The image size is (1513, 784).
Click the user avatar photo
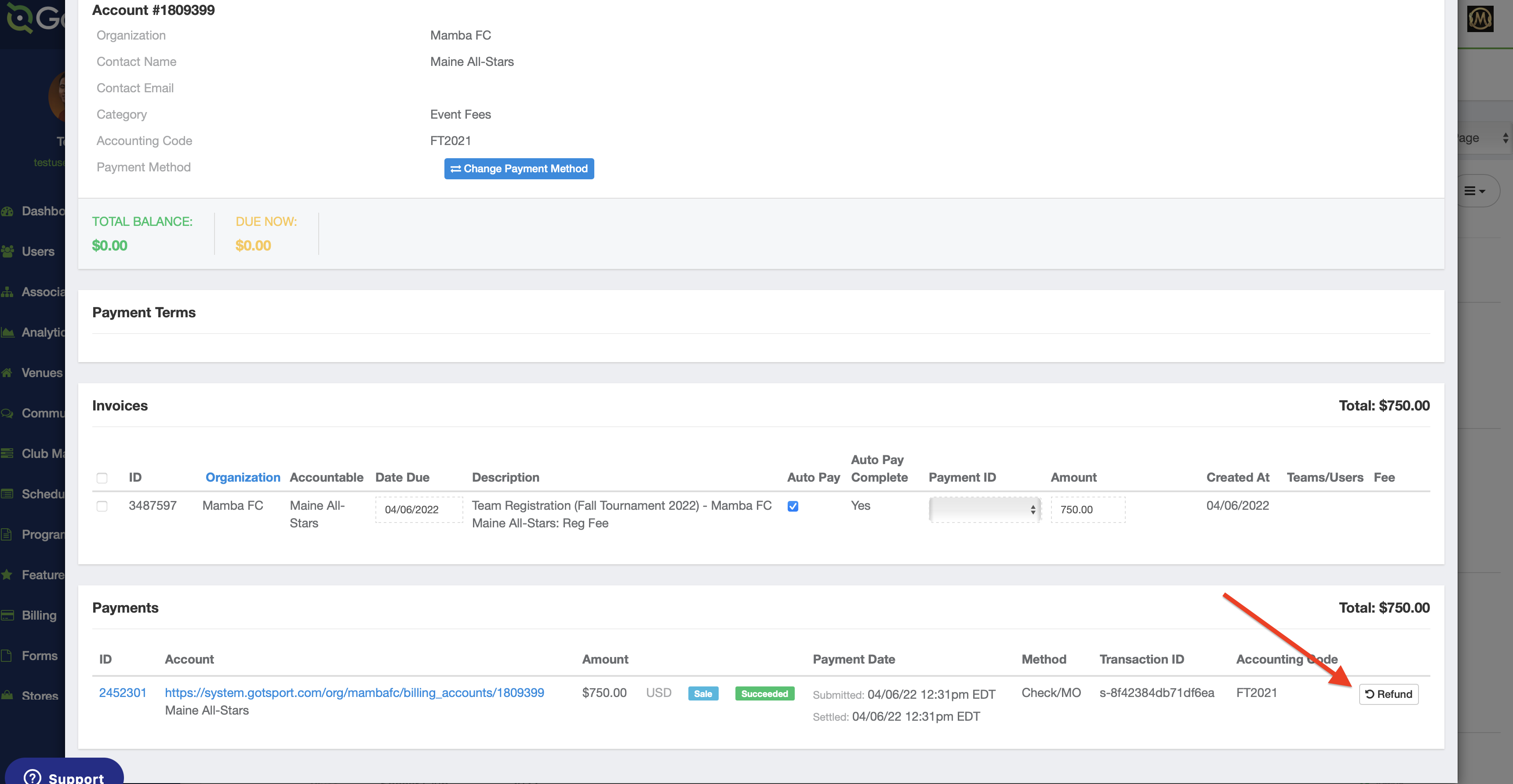pos(57,96)
